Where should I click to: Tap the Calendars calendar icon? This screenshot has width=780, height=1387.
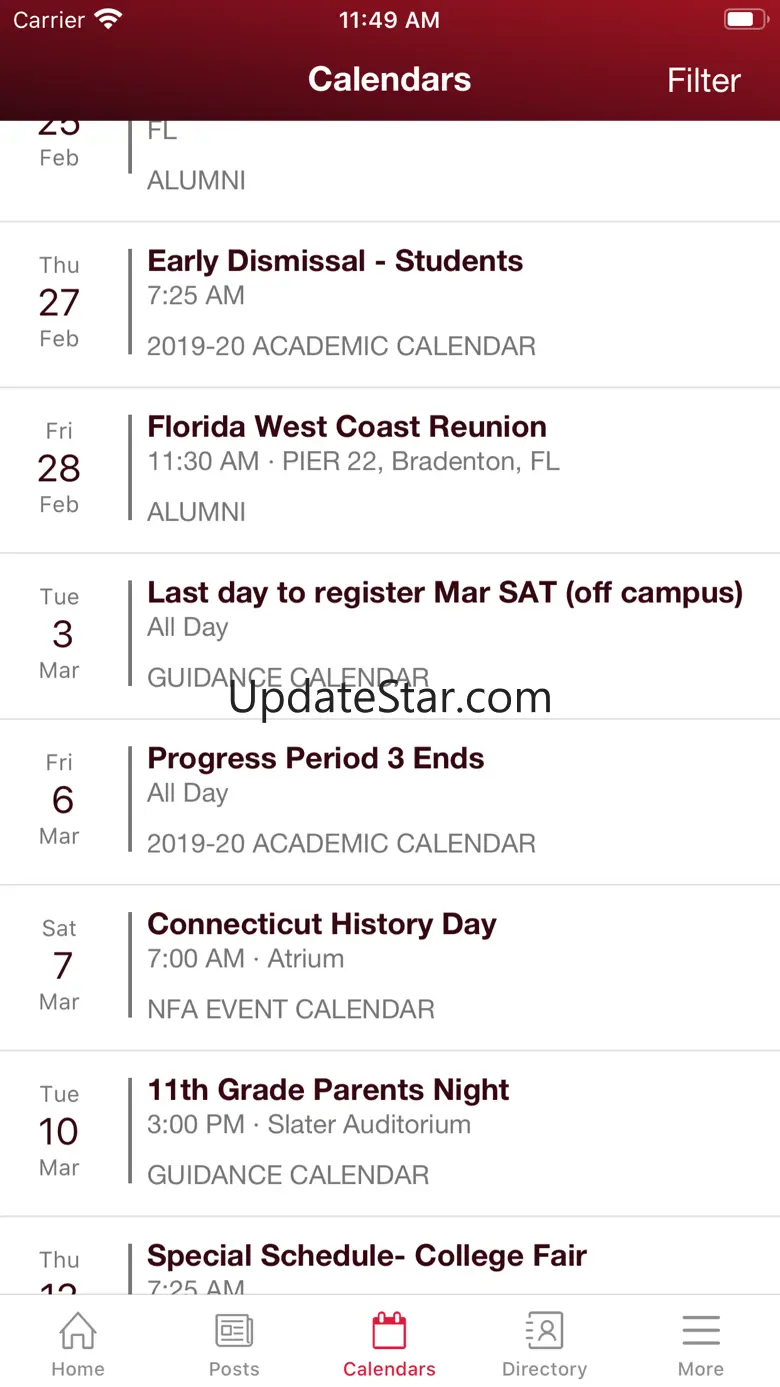[389, 1331]
